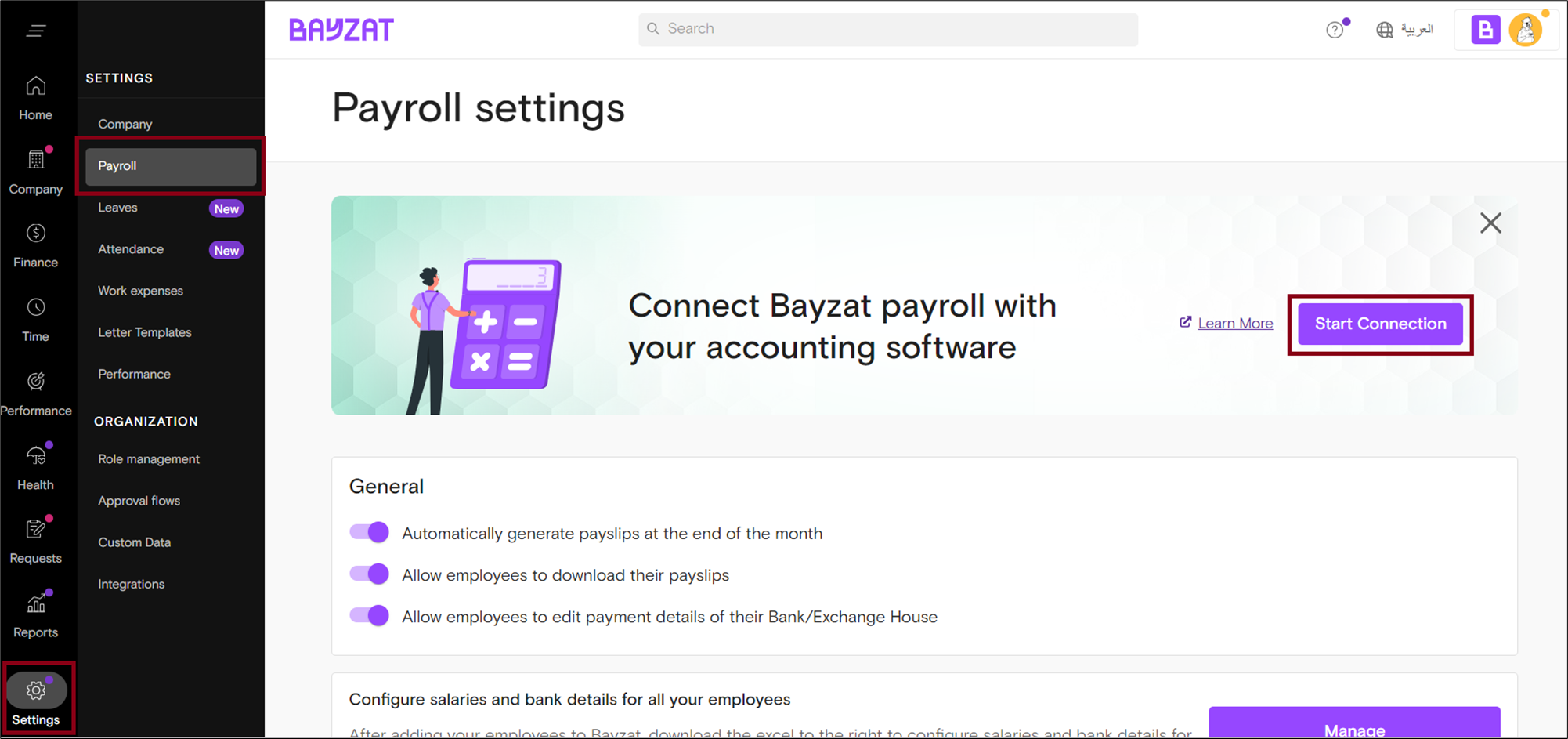
Task: Toggle employees editing bank payment details
Action: tap(369, 616)
